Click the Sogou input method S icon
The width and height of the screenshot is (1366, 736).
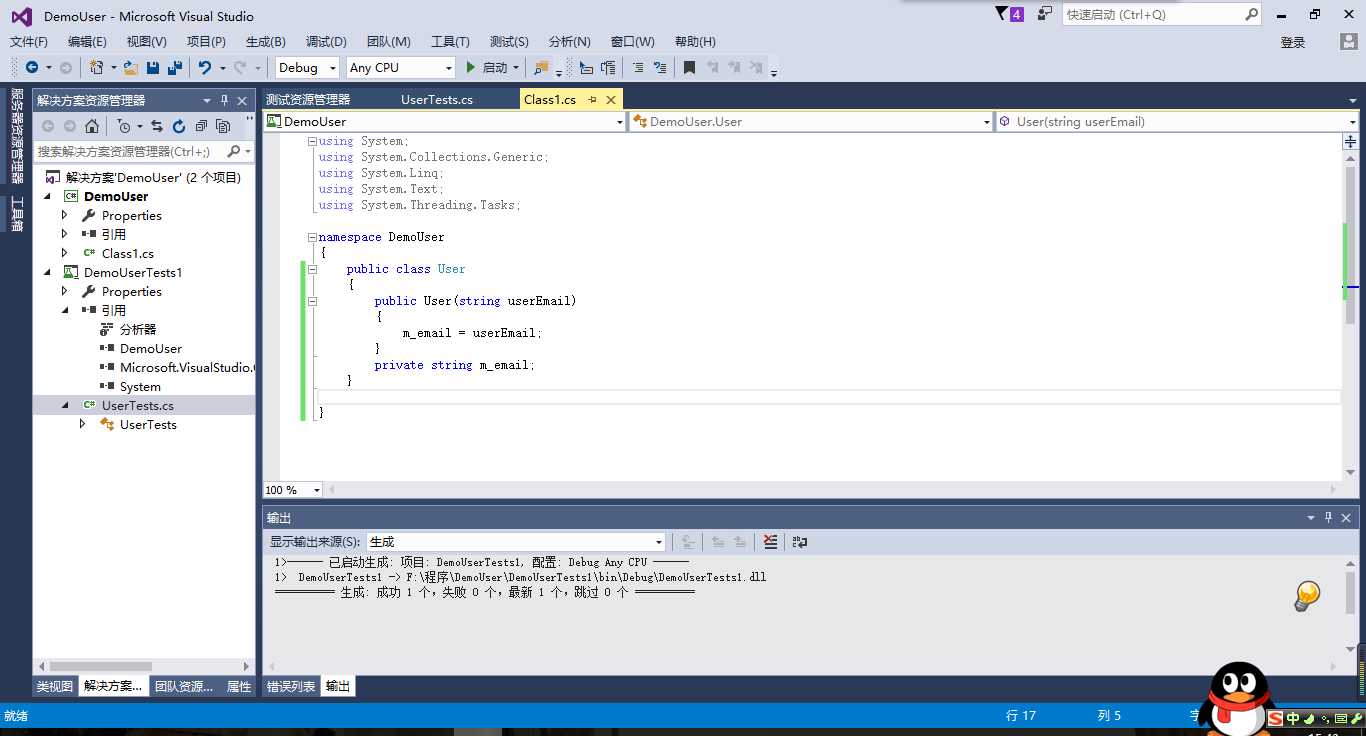(1275, 718)
